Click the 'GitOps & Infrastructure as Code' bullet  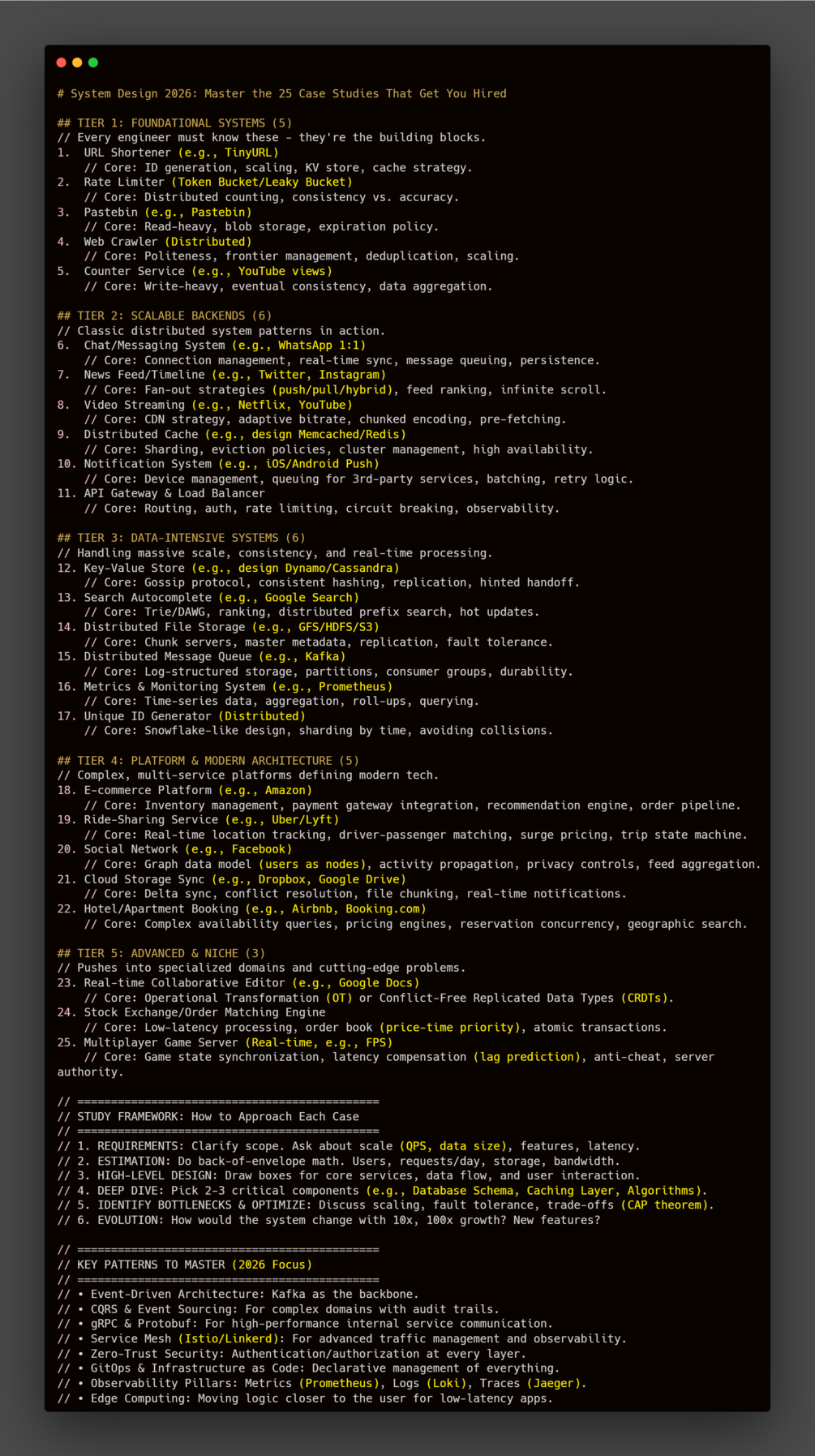pyautogui.click(x=309, y=1369)
